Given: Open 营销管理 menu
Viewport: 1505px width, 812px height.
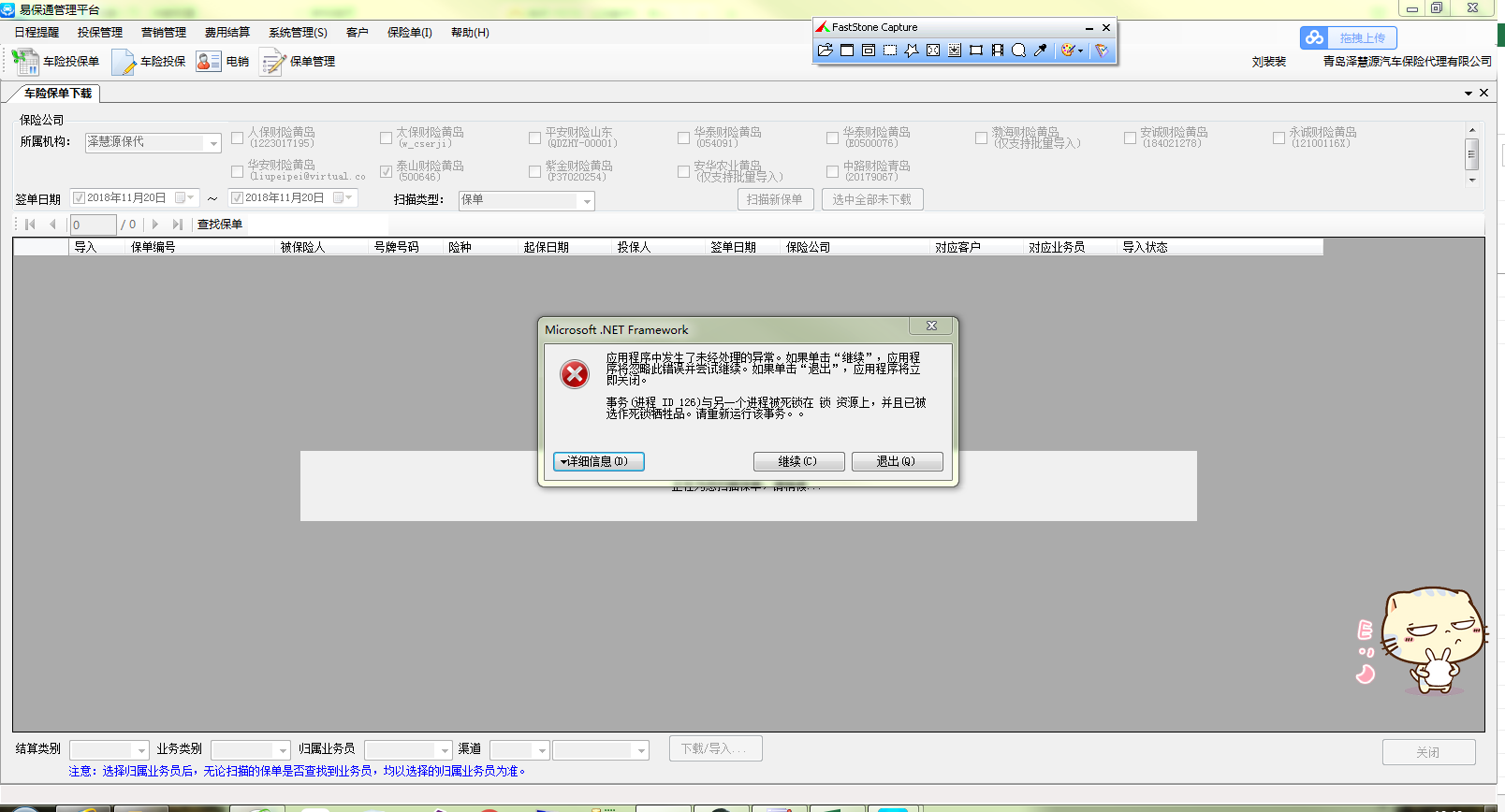Looking at the screenshot, I should [x=164, y=33].
